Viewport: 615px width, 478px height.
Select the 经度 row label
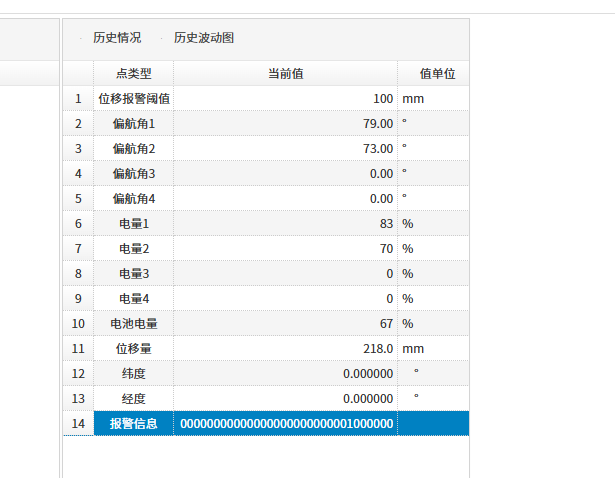(133, 399)
